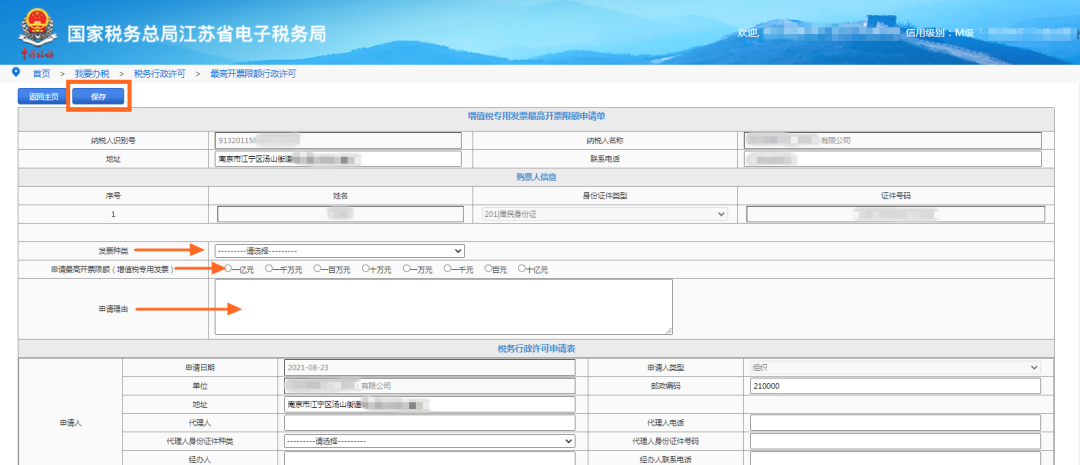
Task: Click the 经办人 input field
Action: point(430,459)
